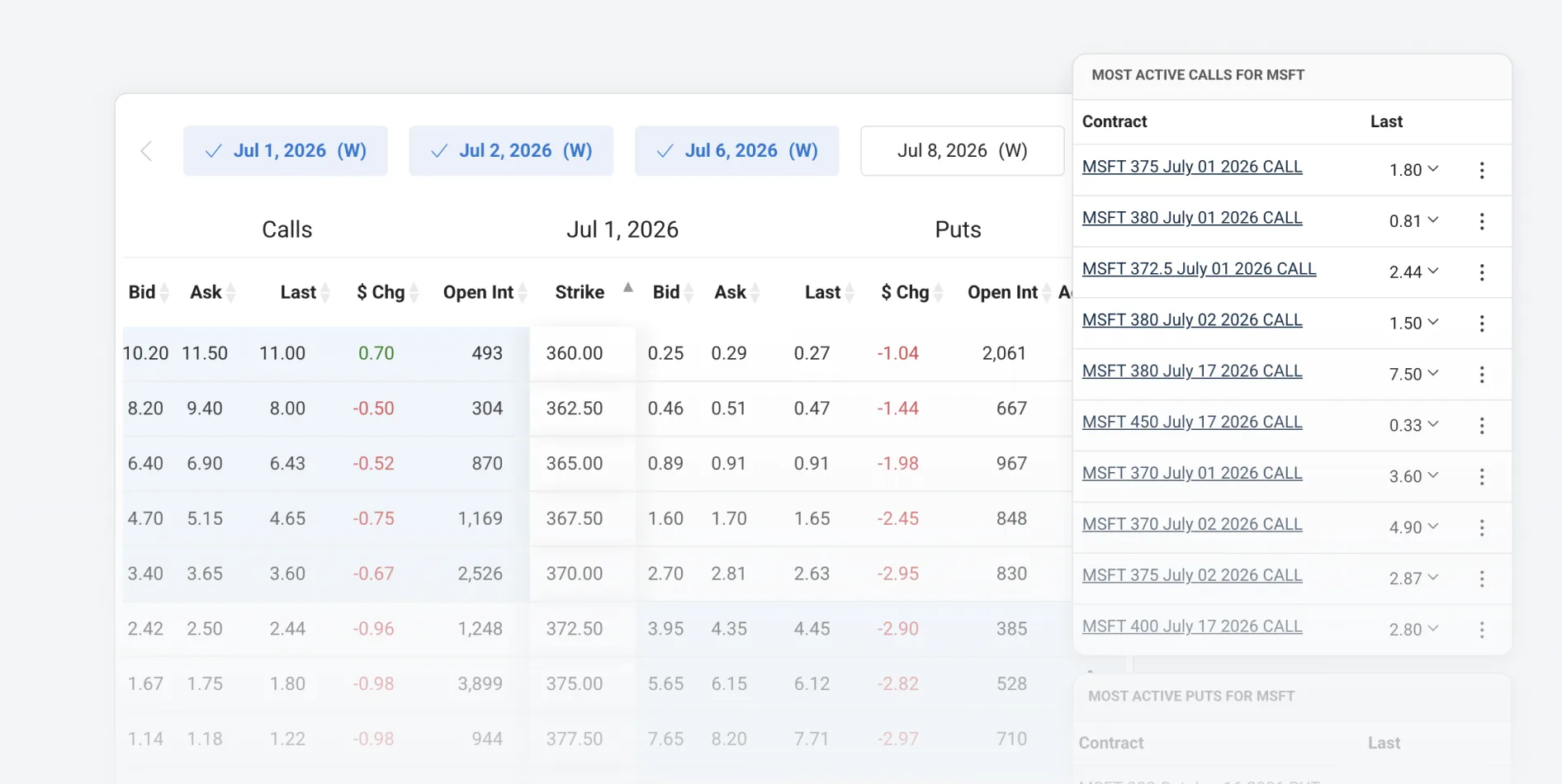Select the Jul 8, 2026 (W) expiration

[963, 151]
